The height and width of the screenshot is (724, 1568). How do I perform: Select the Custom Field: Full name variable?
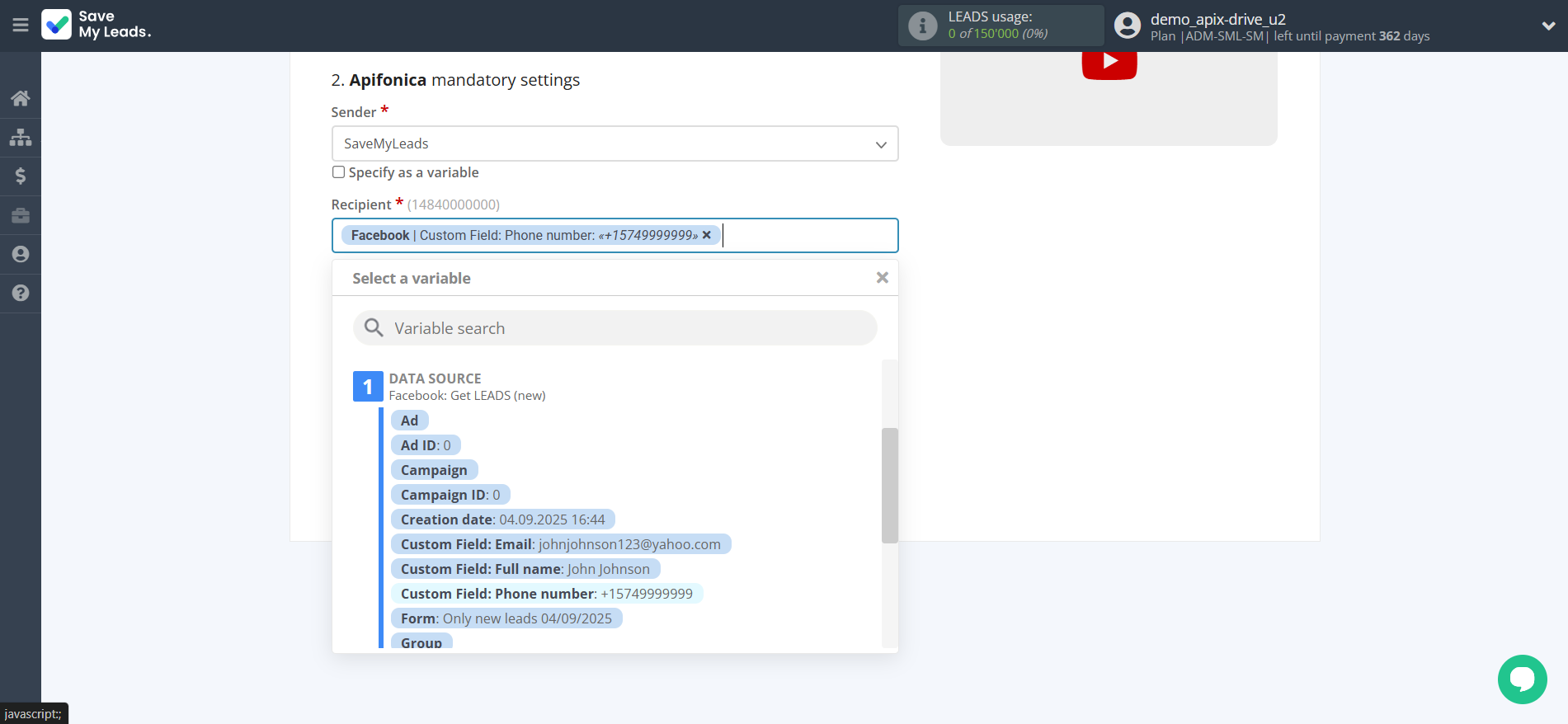525,569
